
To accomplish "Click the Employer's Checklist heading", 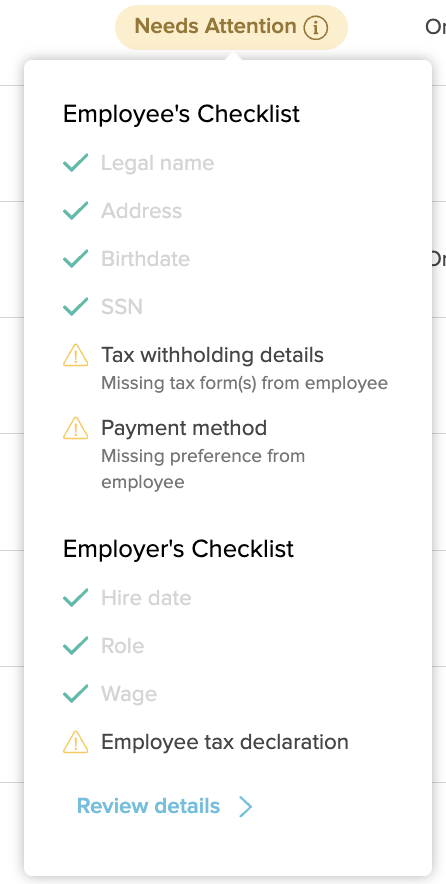I will tap(178, 549).
